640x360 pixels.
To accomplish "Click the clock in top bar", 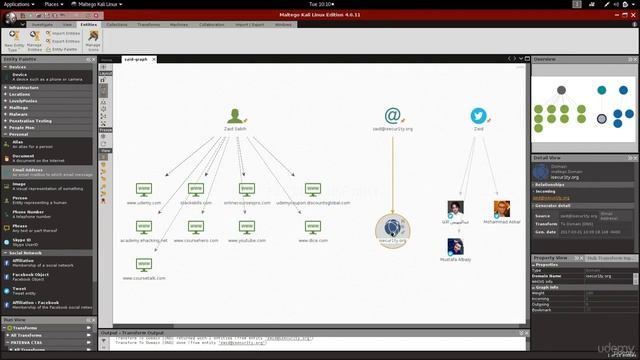I will click(322, 4).
